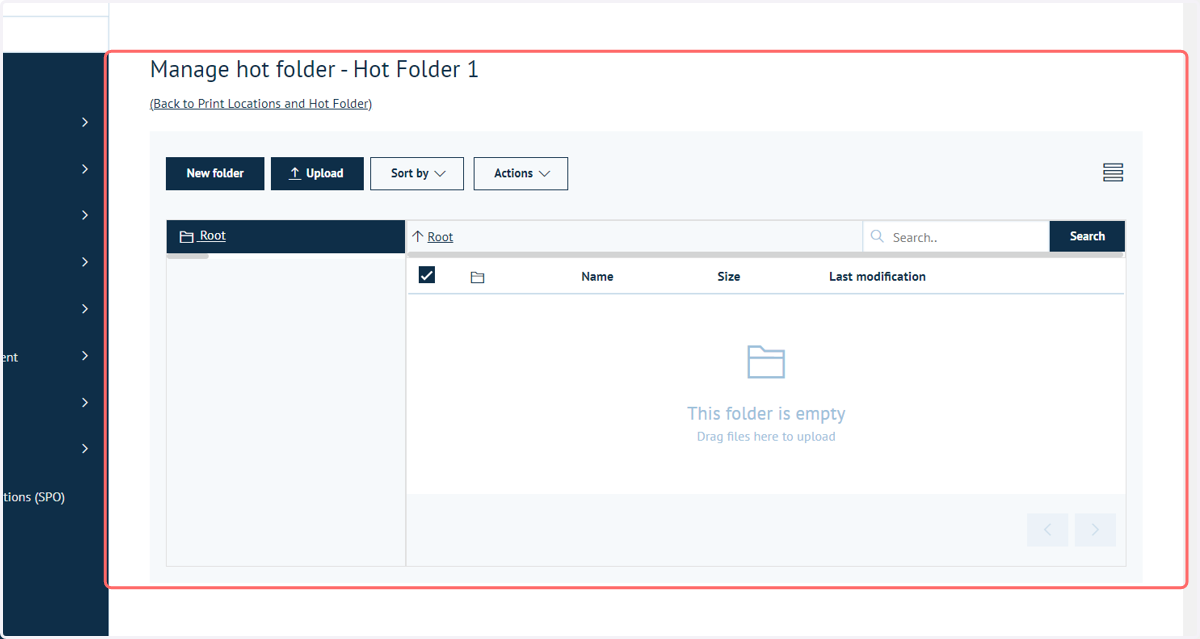Open the Actions dropdown
The image size is (1200, 639).
coord(521,173)
